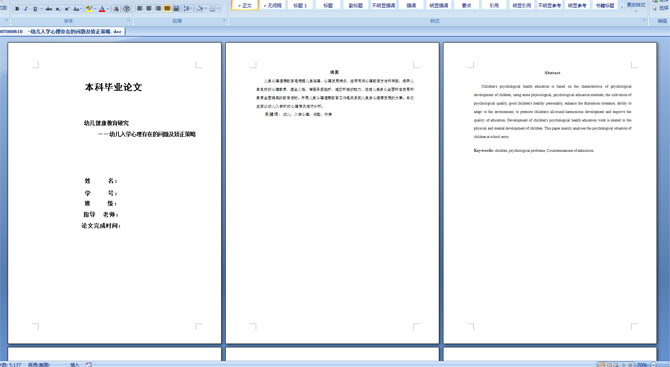The height and width of the screenshot is (367, 670).
Task: Apply strikethrough formatting
Action: [x=49, y=9]
